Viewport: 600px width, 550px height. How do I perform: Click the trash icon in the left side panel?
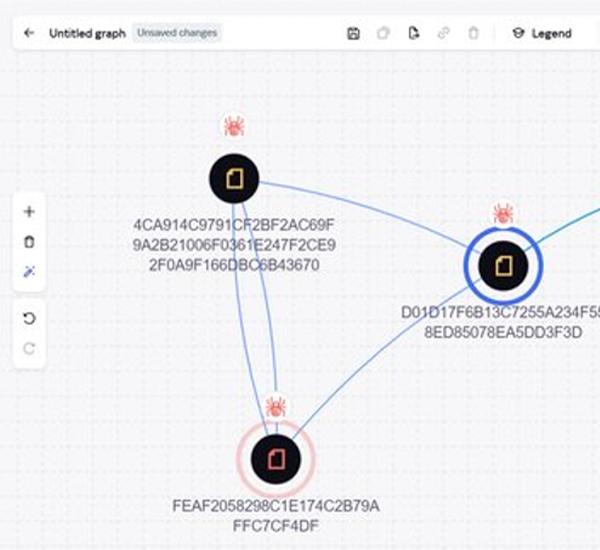pyautogui.click(x=29, y=242)
